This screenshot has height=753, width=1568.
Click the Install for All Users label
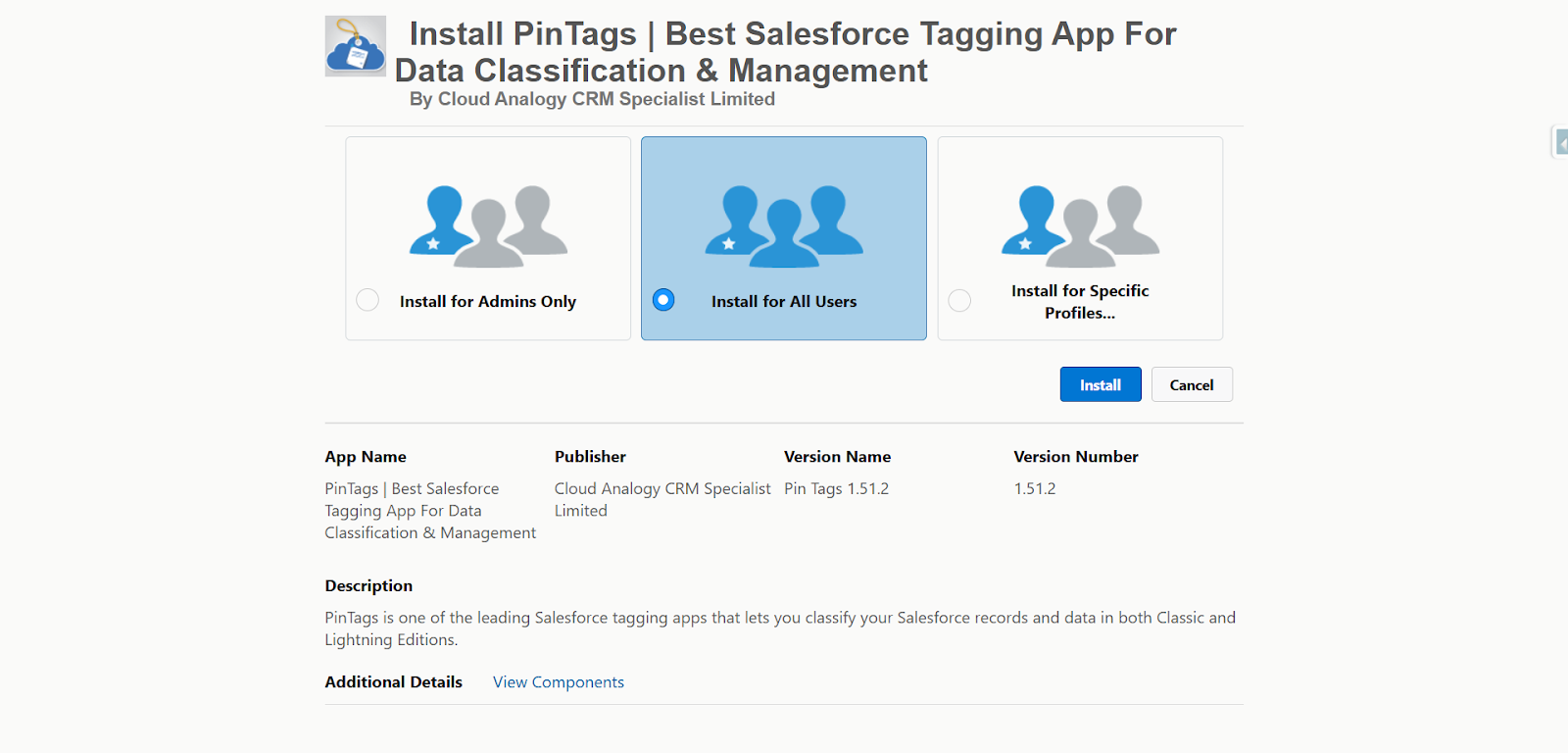point(783,302)
